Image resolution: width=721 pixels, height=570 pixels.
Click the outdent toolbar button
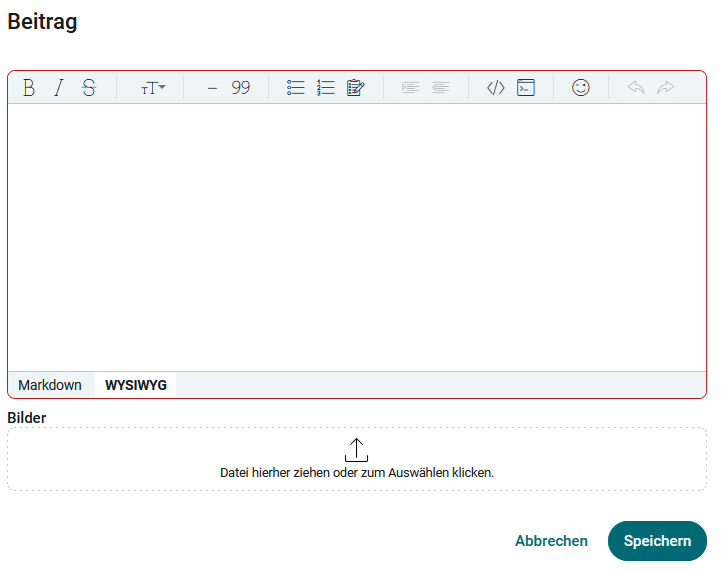(x=440, y=88)
